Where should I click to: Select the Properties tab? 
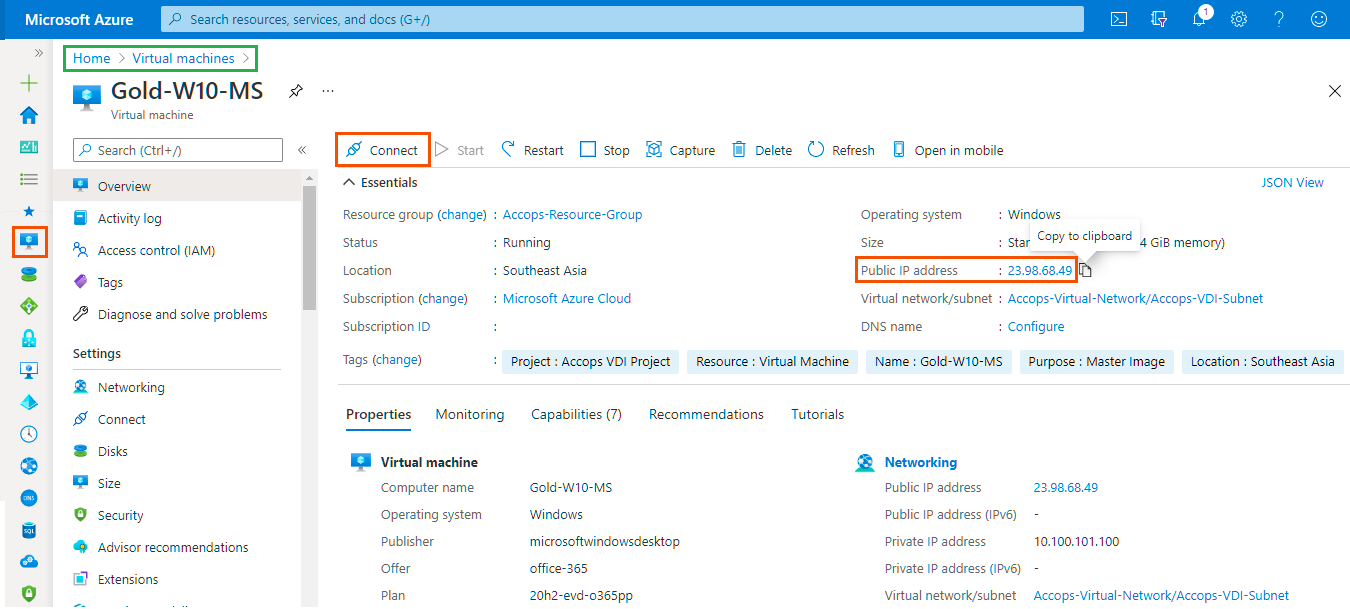click(378, 414)
